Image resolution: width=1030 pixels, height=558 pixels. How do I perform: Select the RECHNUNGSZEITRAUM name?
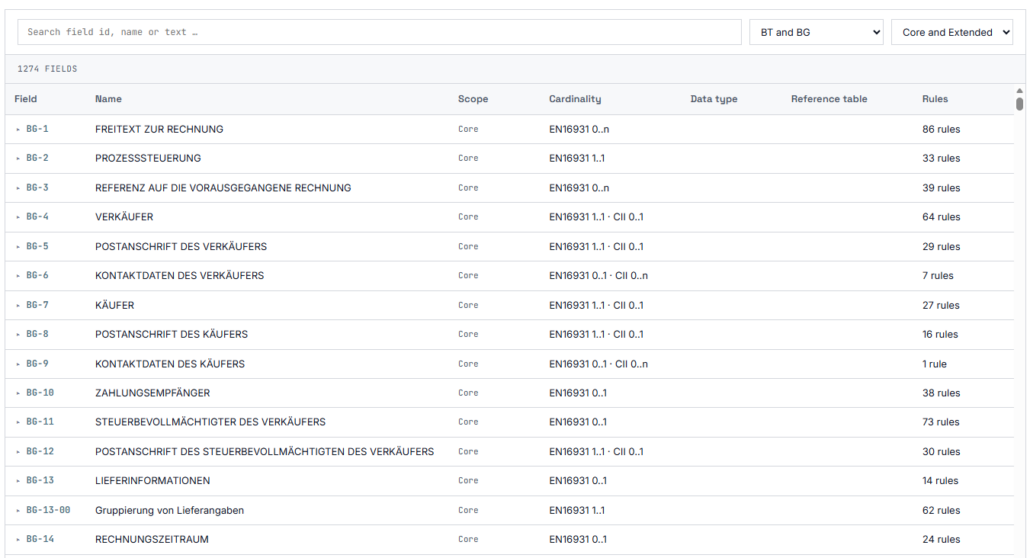click(152, 539)
